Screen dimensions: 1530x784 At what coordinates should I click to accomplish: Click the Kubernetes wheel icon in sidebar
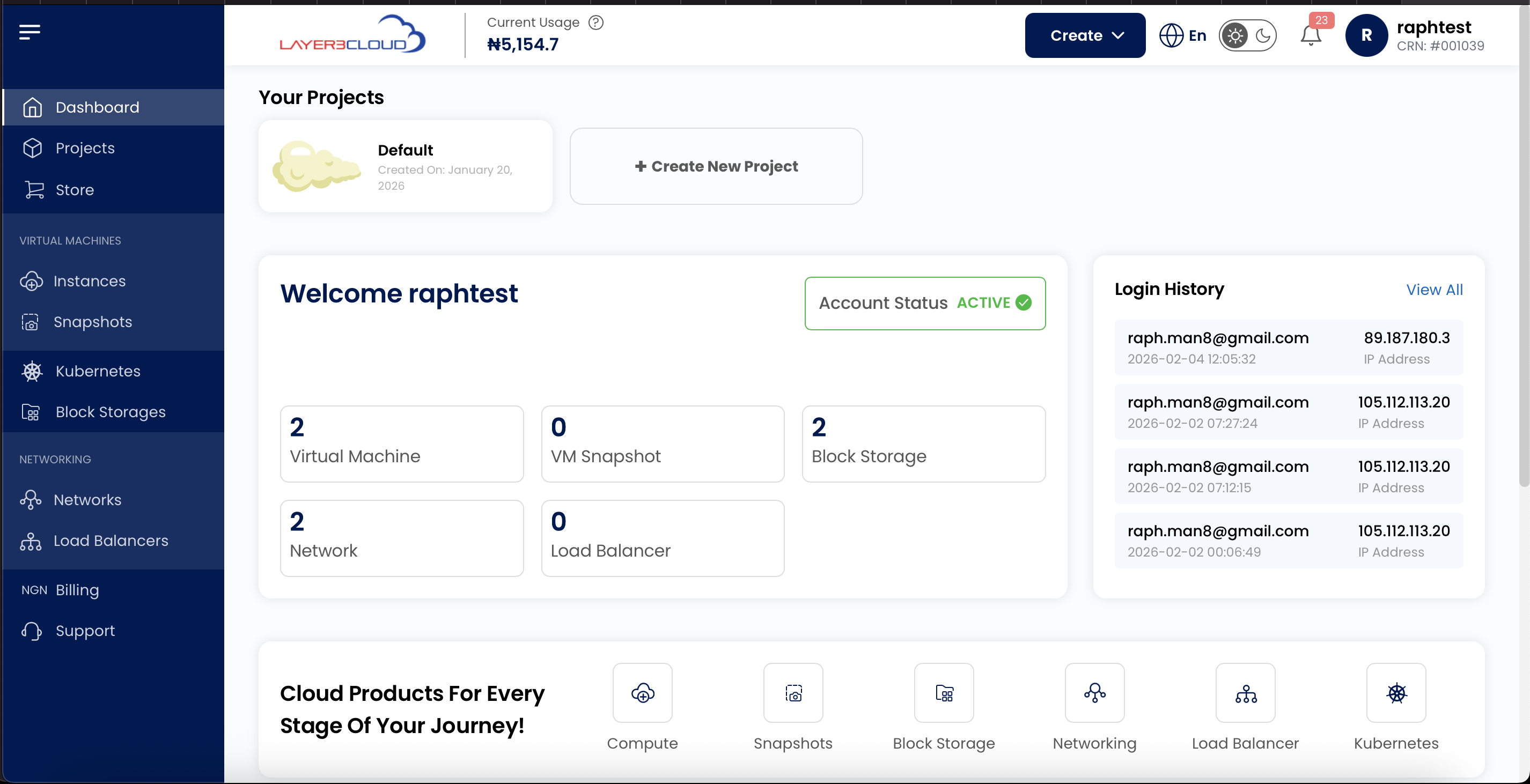(32, 372)
